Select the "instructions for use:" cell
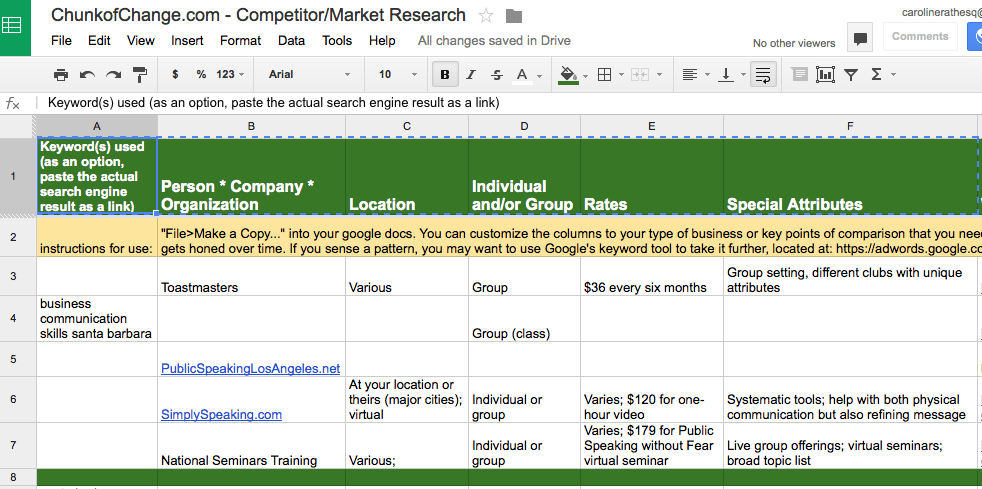Viewport: 982px width, 489px height. point(97,237)
